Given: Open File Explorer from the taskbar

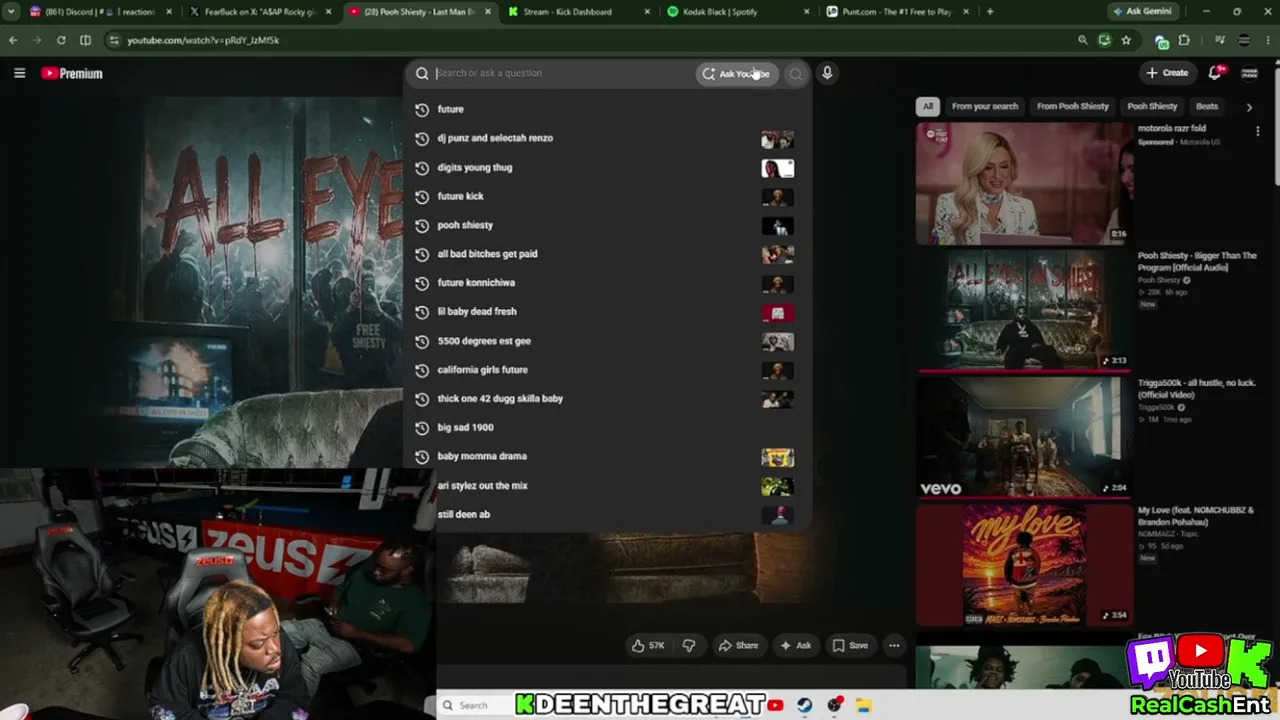Looking at the screenshot, I should pyautogui.click(x=863, y=705).
